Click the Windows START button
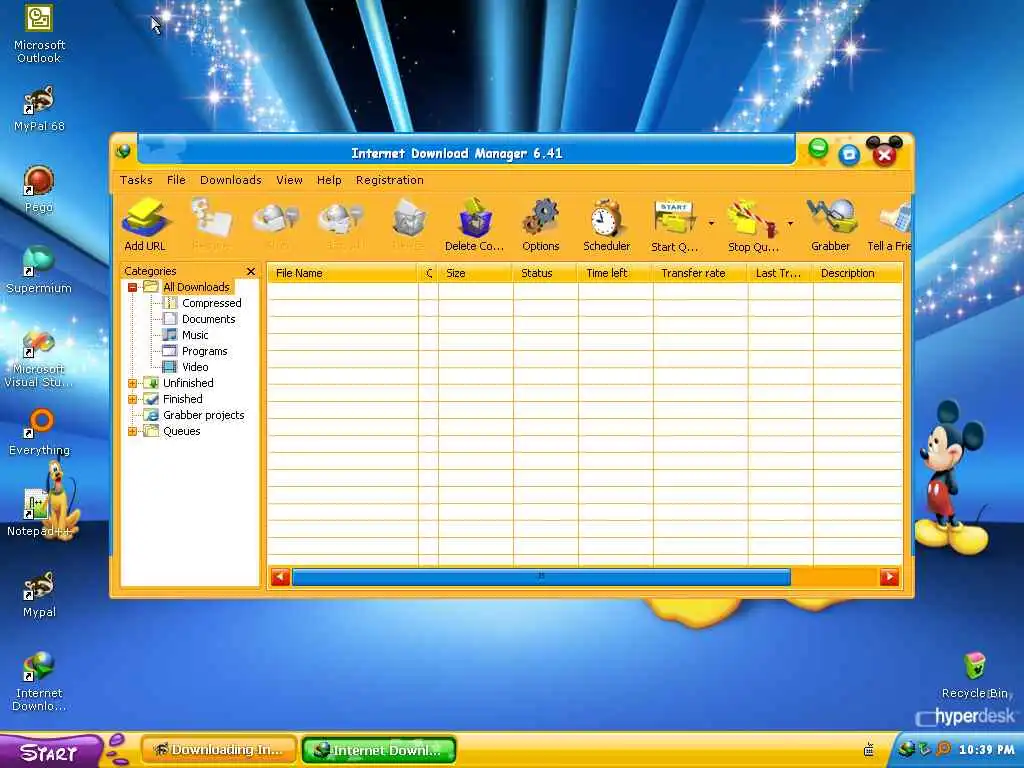Screen dimensions: 1024x768 point(50,751)
